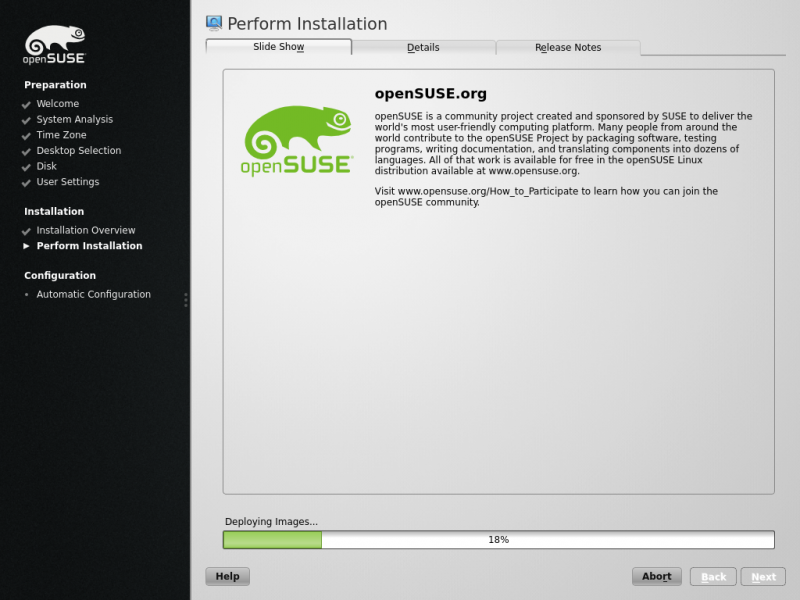Click the Installation section heading
The image size is (800, 600).
[x=54, y=211]
